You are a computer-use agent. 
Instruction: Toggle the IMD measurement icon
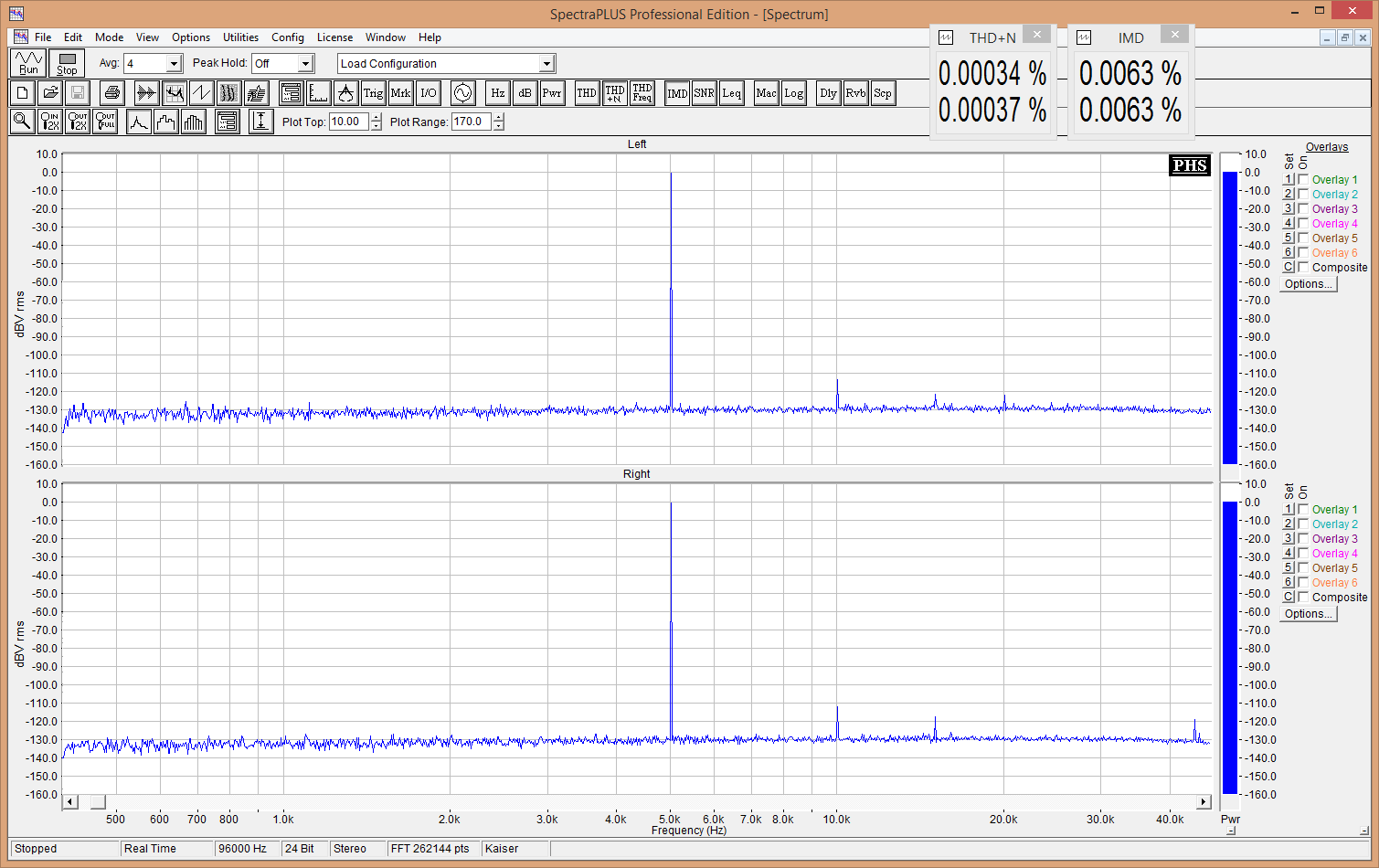[x=677, y=93]
